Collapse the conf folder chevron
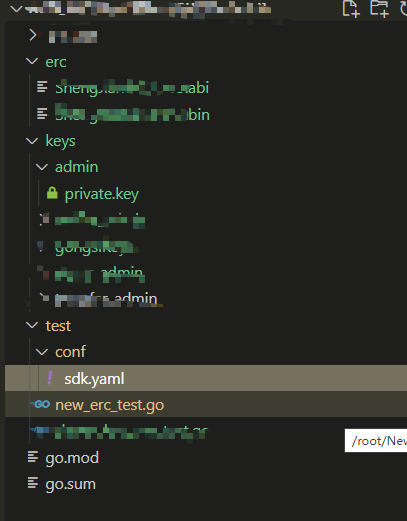The width and height of the screenshot is (407, 521). [42, 352]
